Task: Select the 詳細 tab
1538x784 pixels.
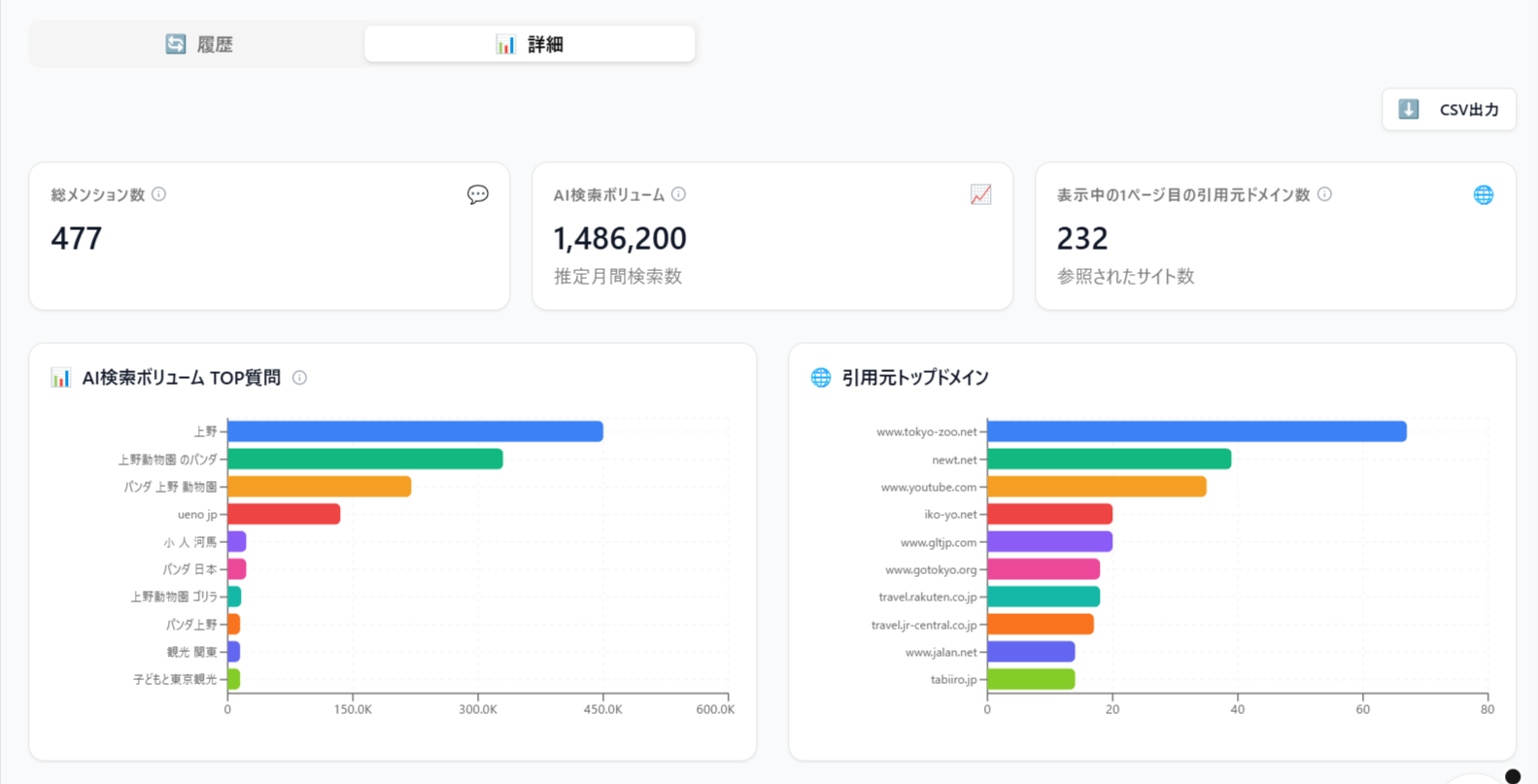Action: [530, 45]
